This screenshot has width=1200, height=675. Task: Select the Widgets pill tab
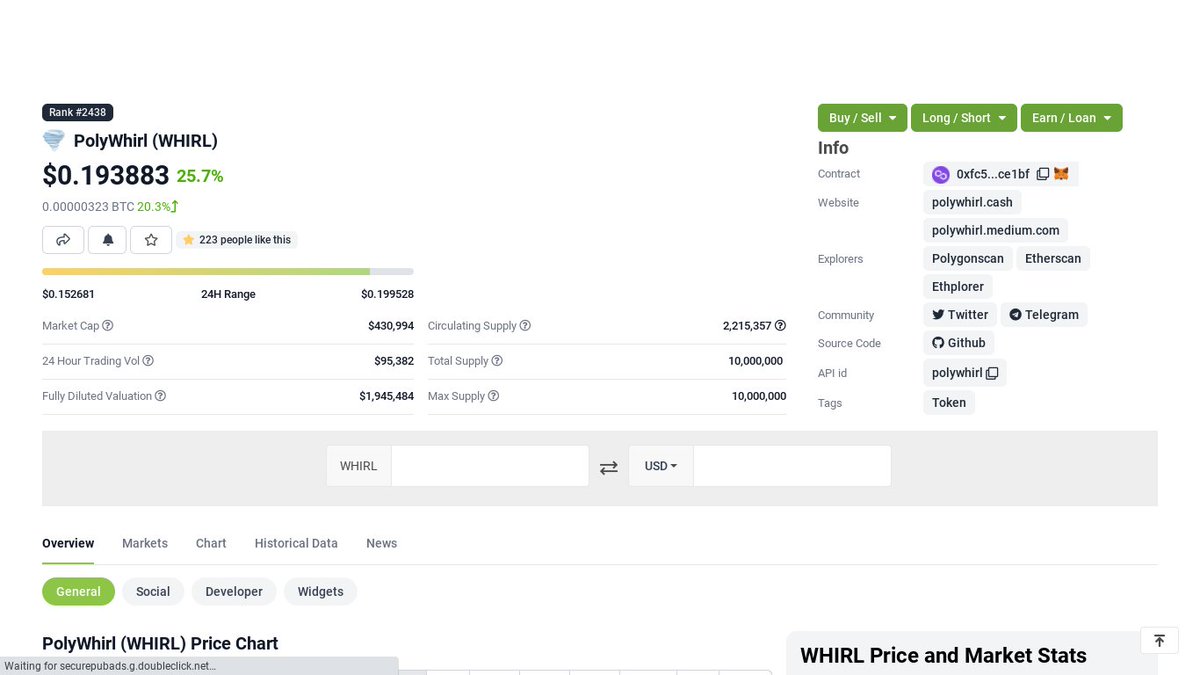321,591
